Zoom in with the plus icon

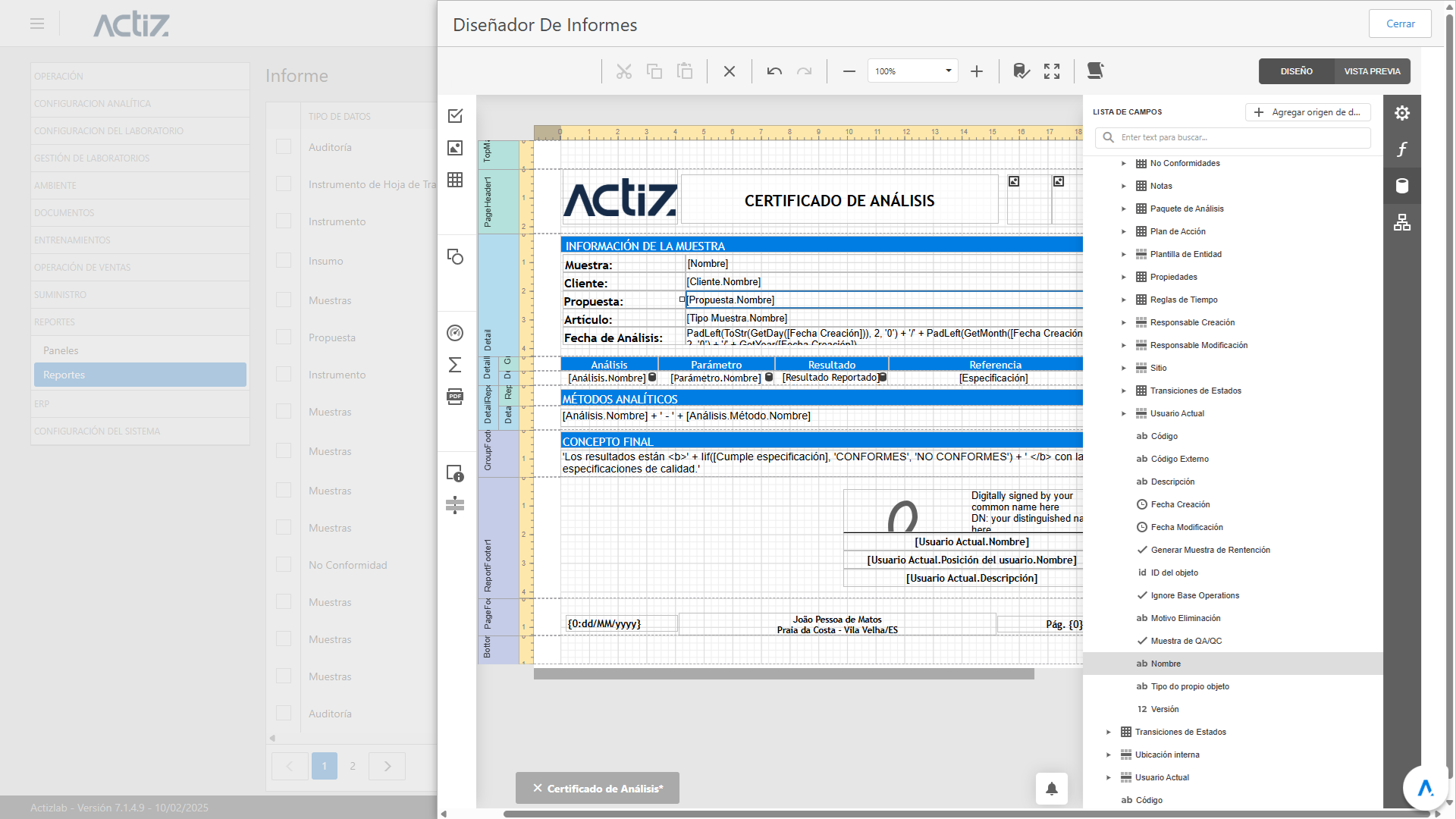point(977,71)
